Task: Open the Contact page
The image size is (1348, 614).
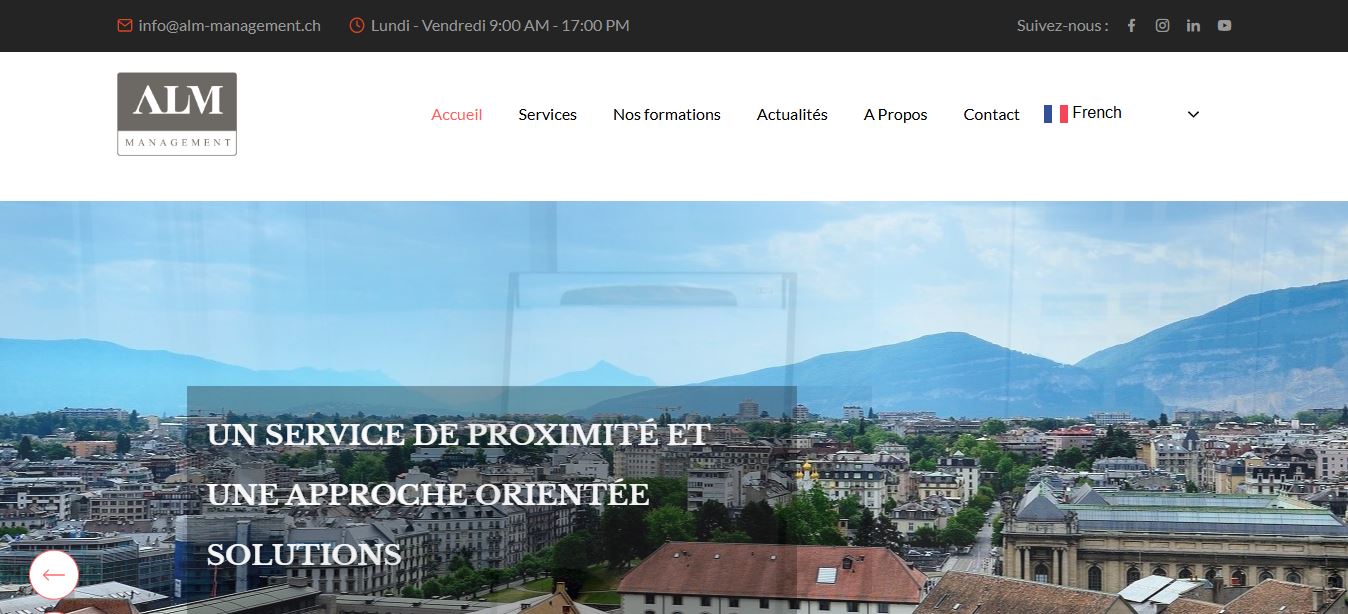Action: pyautogui.click(x=991, y=115)
